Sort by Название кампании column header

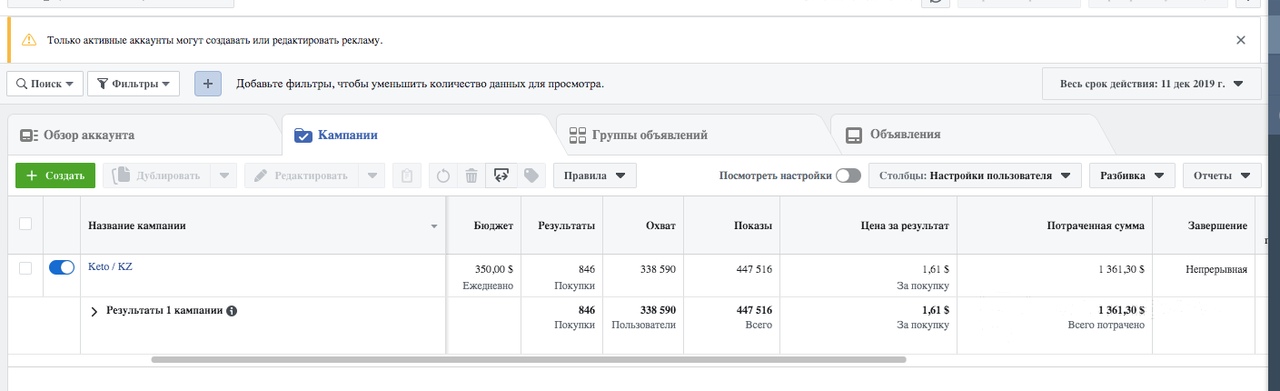136,226
